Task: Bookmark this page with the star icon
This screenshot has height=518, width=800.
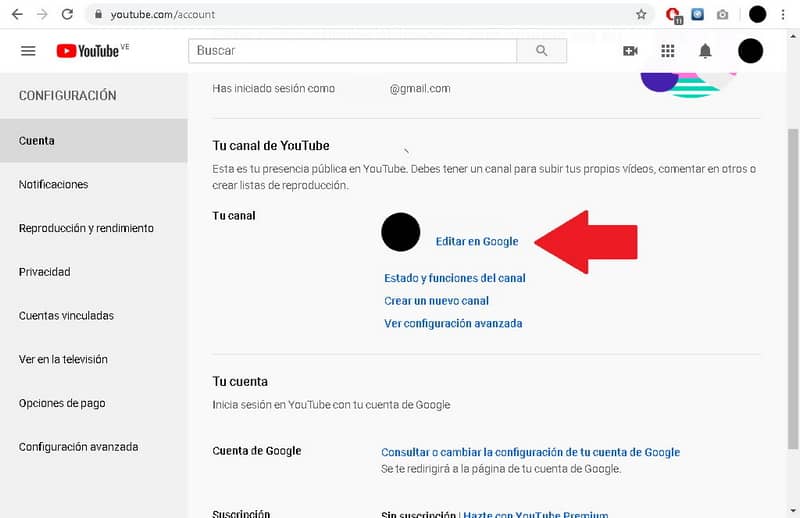Action: point(641,14)
